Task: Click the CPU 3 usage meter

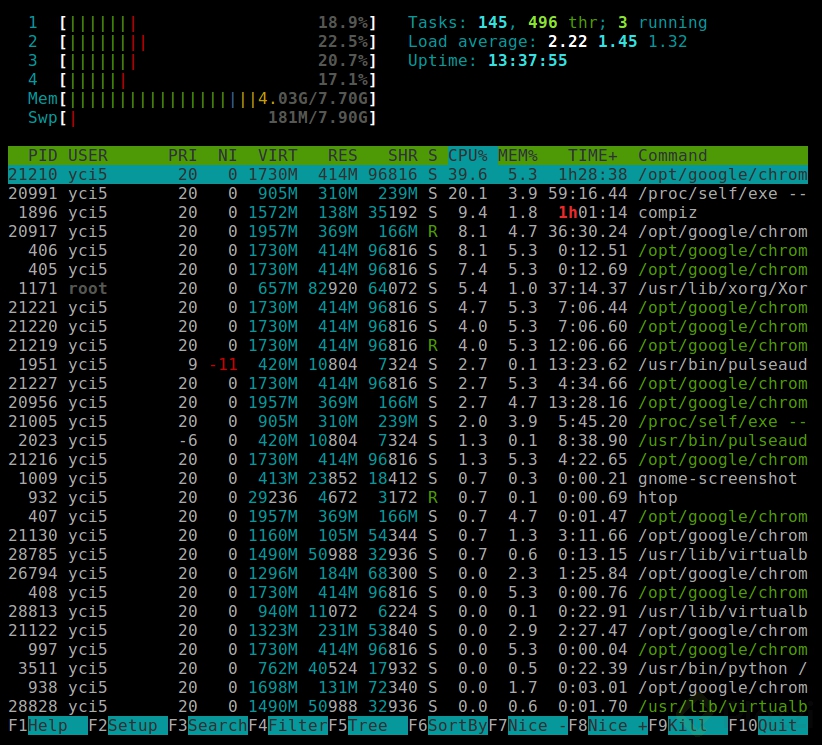Action: 202,61
